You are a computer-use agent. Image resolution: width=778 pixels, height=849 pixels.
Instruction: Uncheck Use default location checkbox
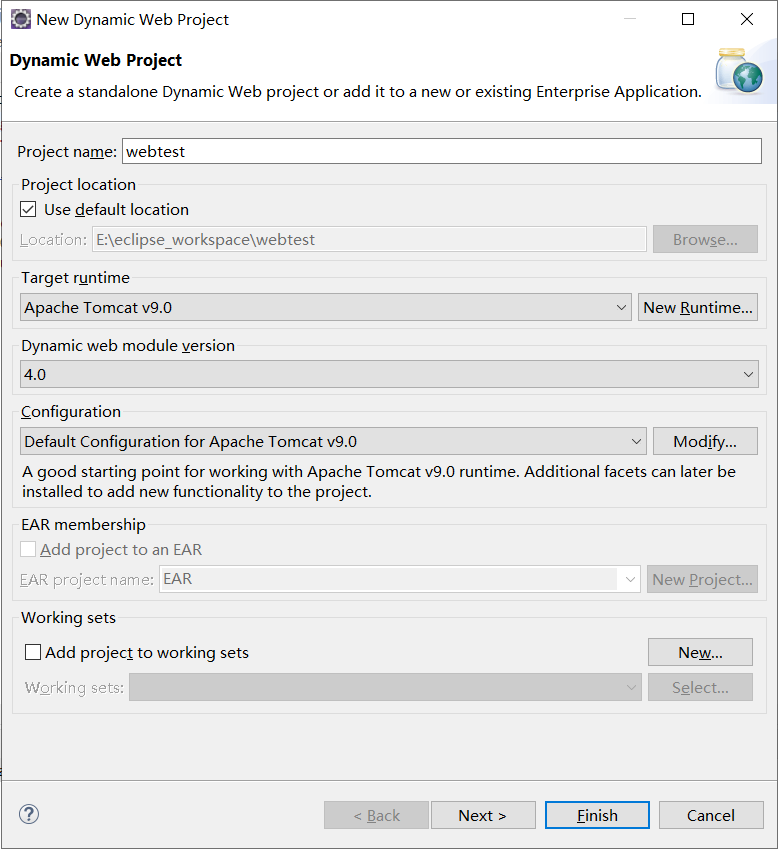click(28, 209)
